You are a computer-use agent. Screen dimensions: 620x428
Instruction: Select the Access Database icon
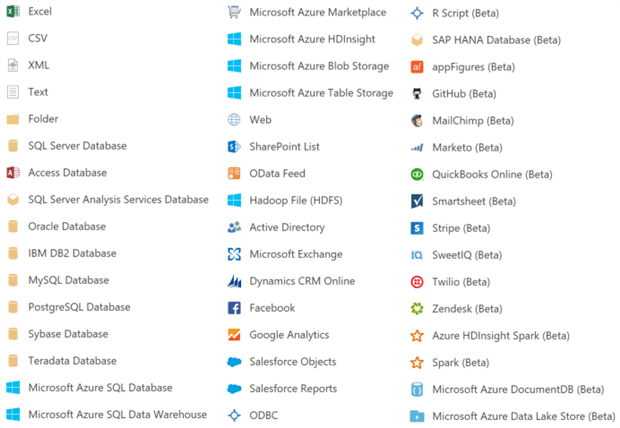(13, 172)
